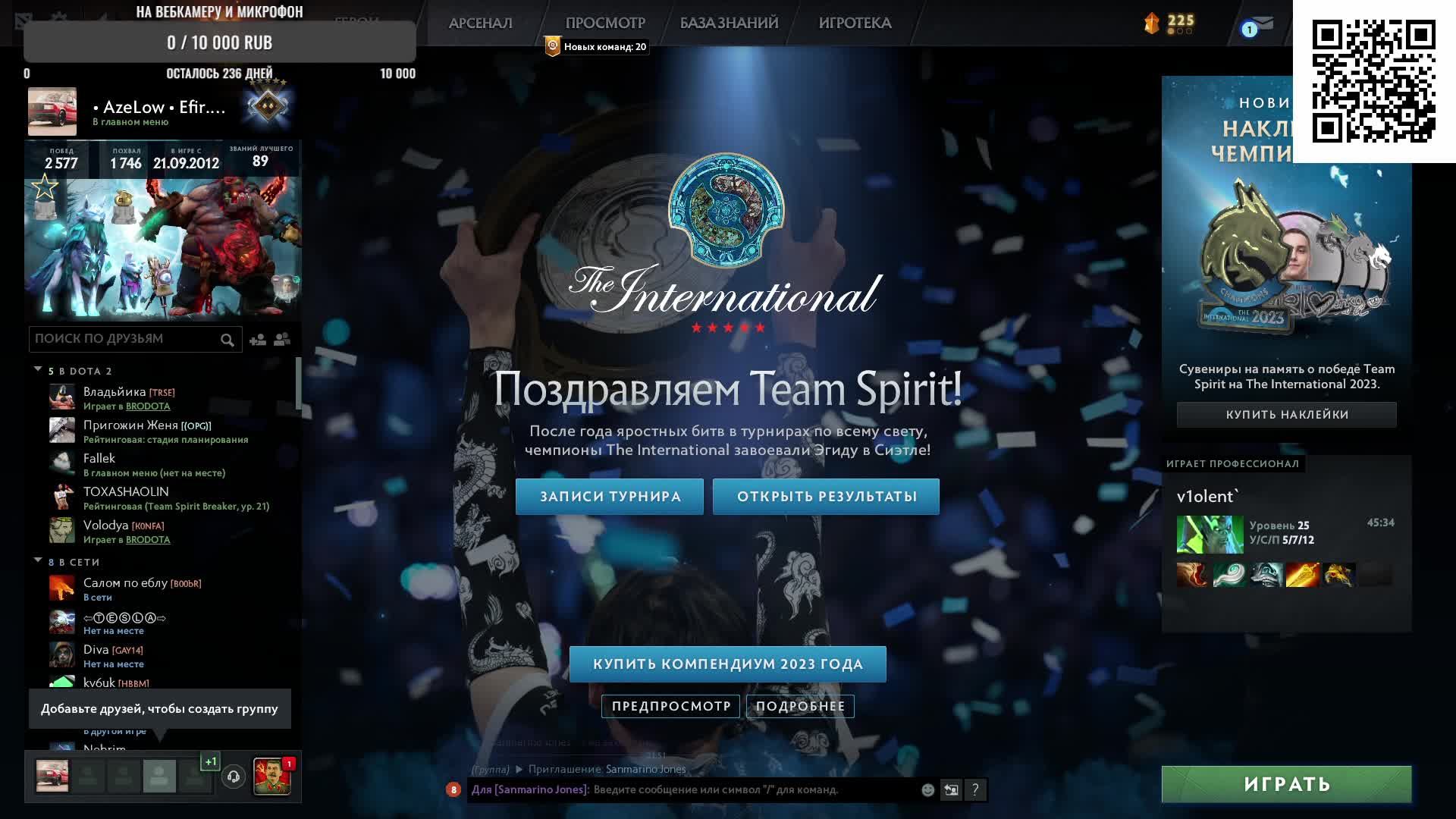Open the emoticon picker in chat
Image resolution: width=1456 pixels, height=819 pixels.
[x=927, y=790]
